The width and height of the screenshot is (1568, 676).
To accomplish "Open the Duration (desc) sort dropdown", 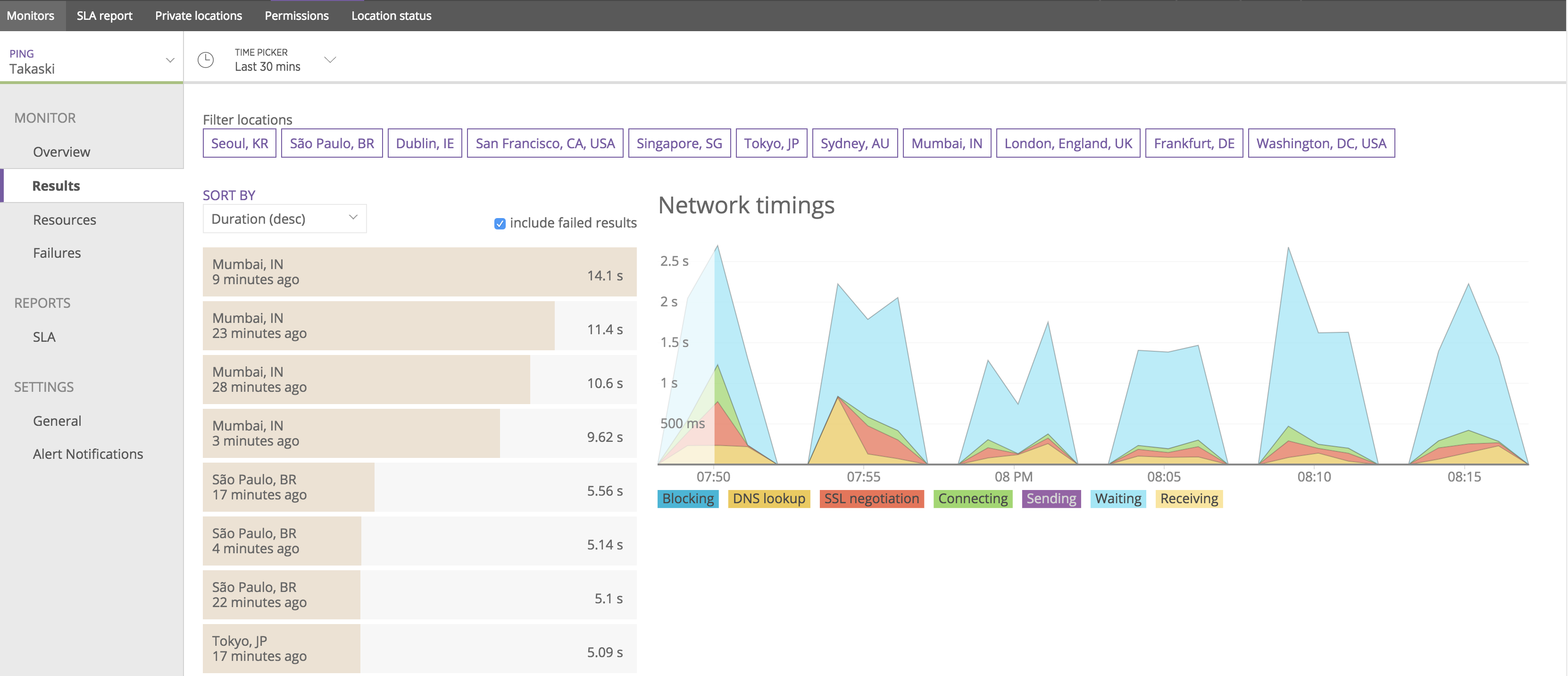I will [x=284, y=219].
